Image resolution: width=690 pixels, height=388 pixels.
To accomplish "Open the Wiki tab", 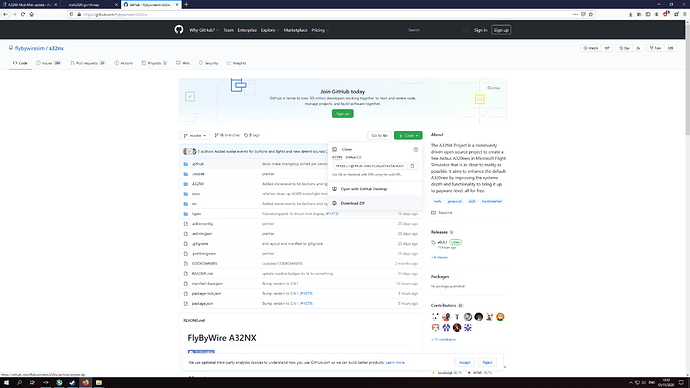I will pos(183,63).
